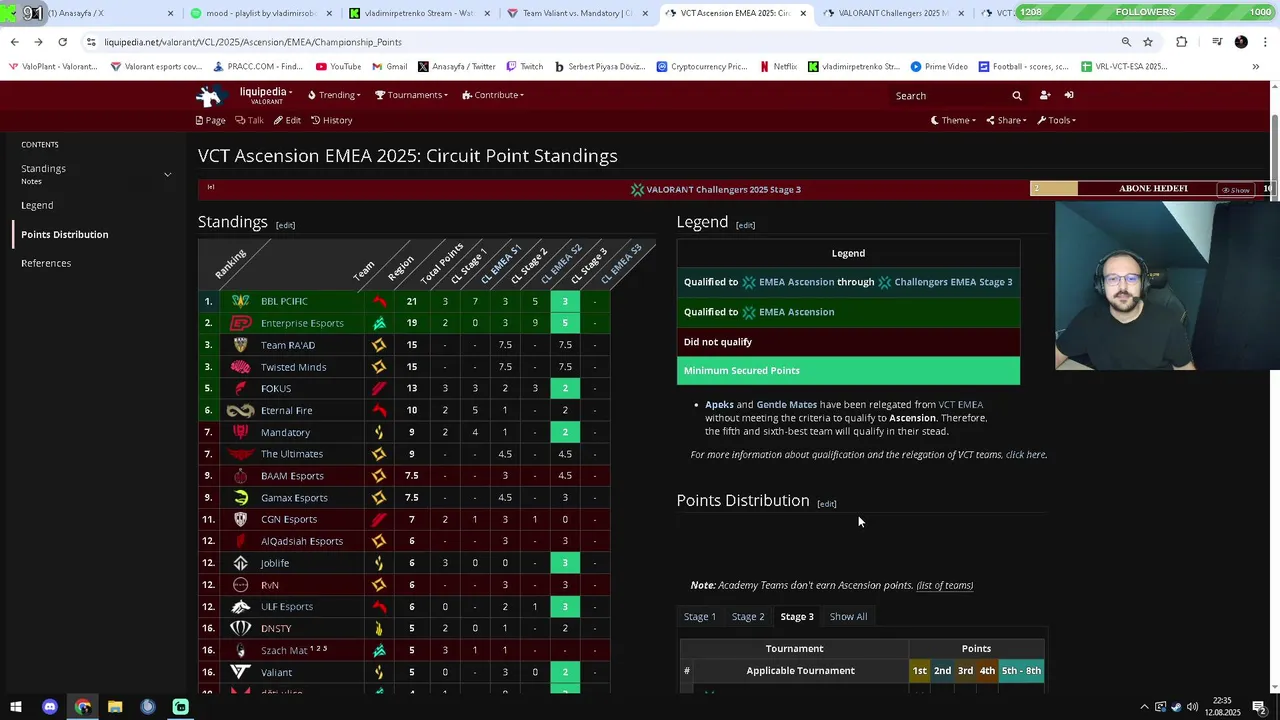The width and height of the screenshot is (1280, 720).
Task: Select the Show All points tab
Action: click(x=848, y=616)
